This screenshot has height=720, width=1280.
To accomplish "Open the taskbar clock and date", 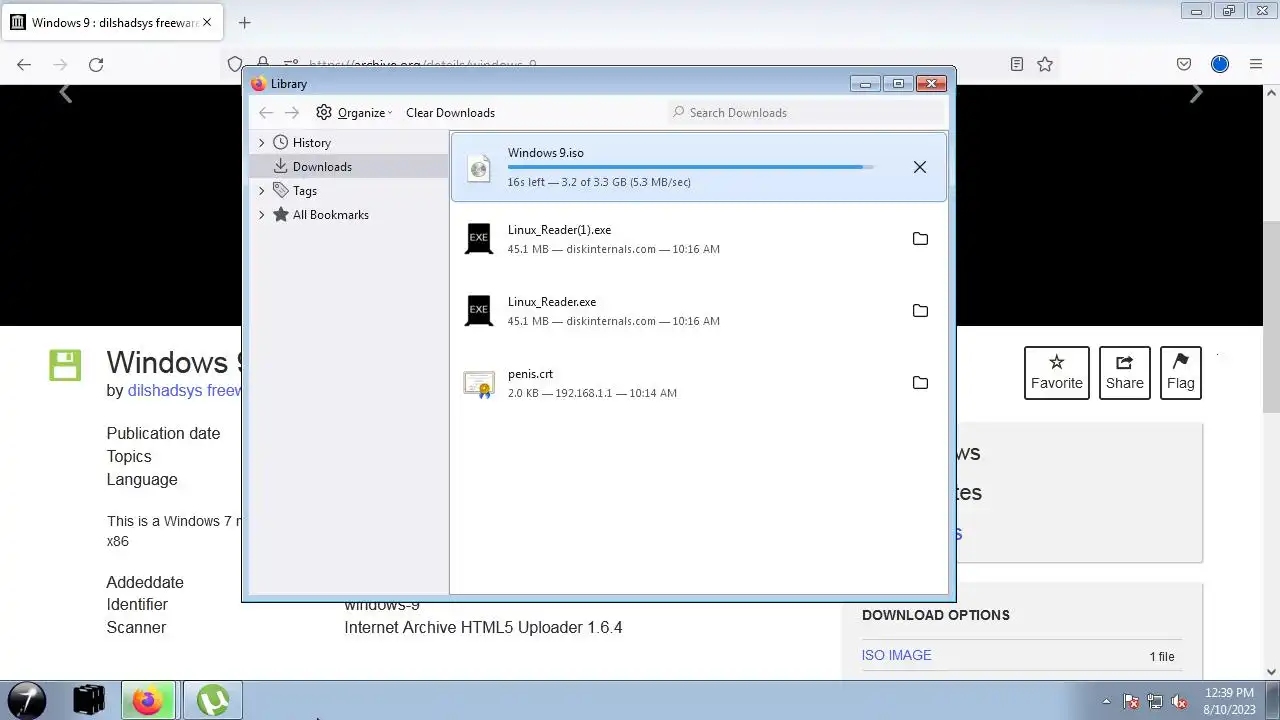I will pyautogui.click(x=1229, y=700).
